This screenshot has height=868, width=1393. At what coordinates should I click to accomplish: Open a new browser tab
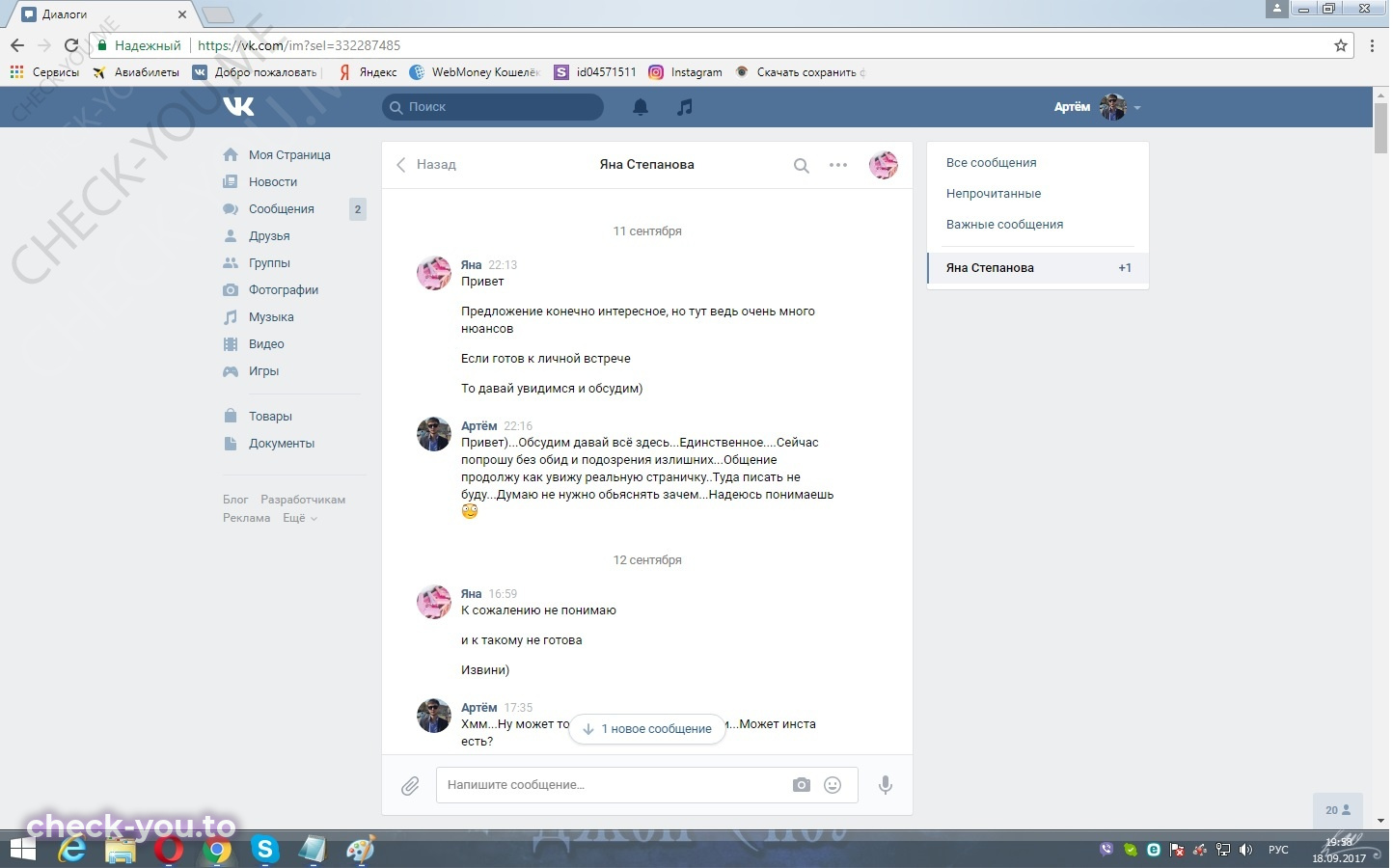(x=218, y=14)
